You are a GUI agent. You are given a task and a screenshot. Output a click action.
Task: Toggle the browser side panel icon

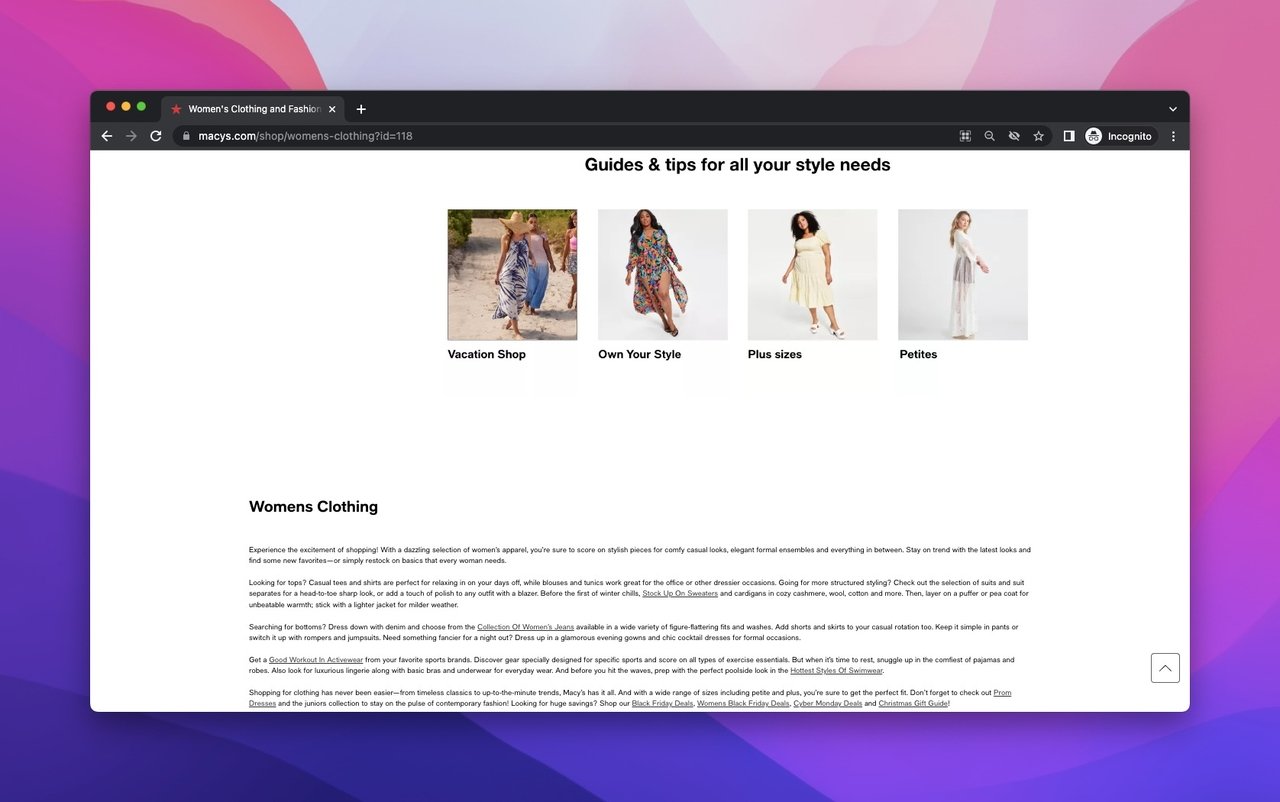pos(1068,136)
